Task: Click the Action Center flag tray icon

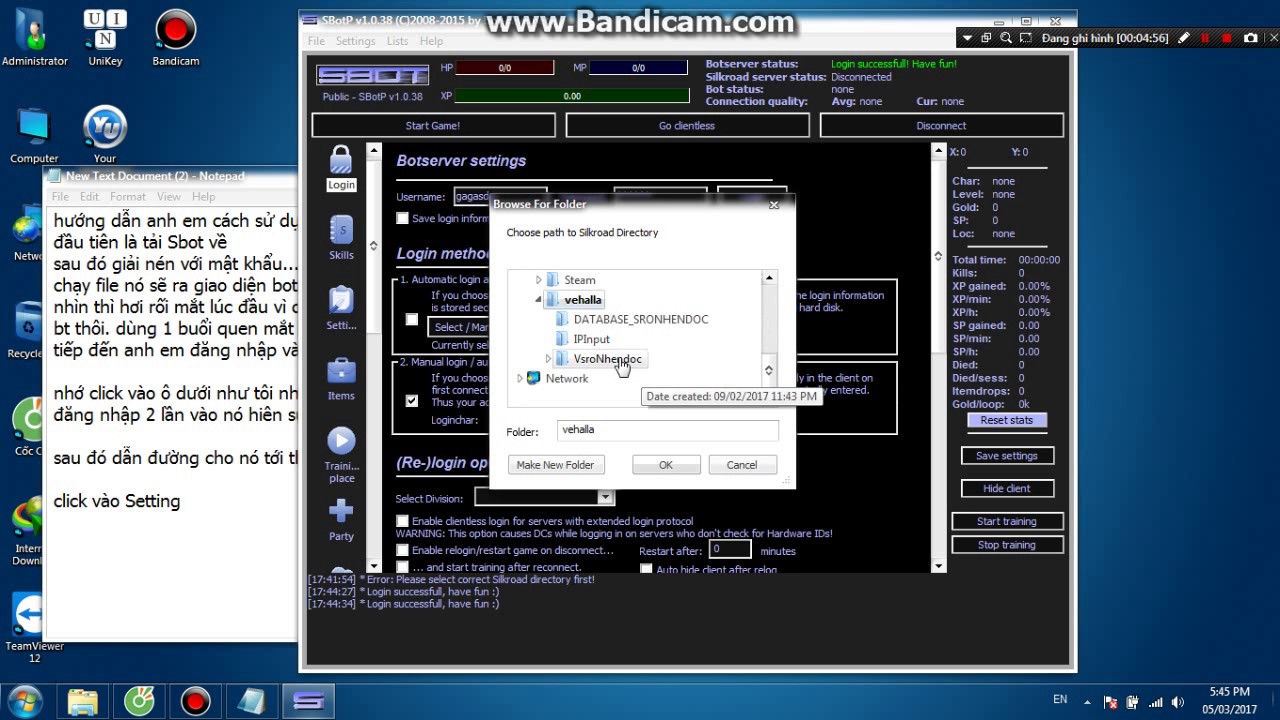Action: pyautogui.click(x=1110, y=701)
